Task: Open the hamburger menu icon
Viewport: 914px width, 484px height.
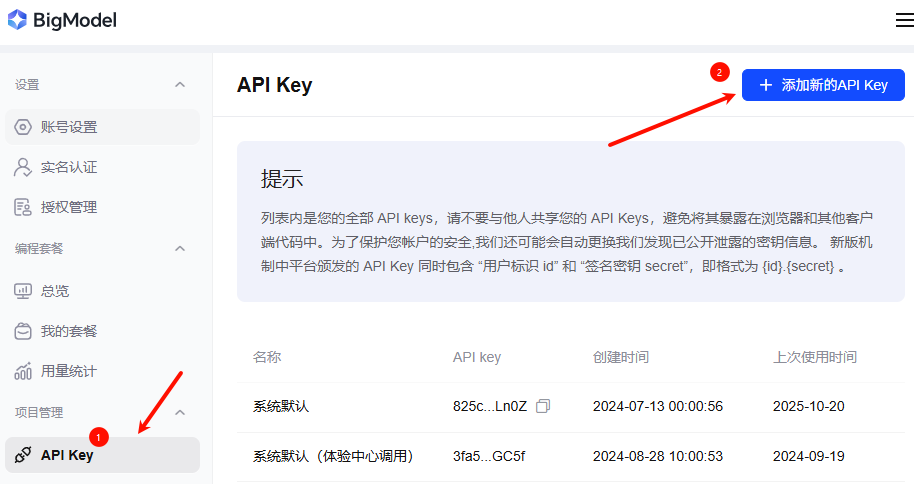Action: point(904,20)
